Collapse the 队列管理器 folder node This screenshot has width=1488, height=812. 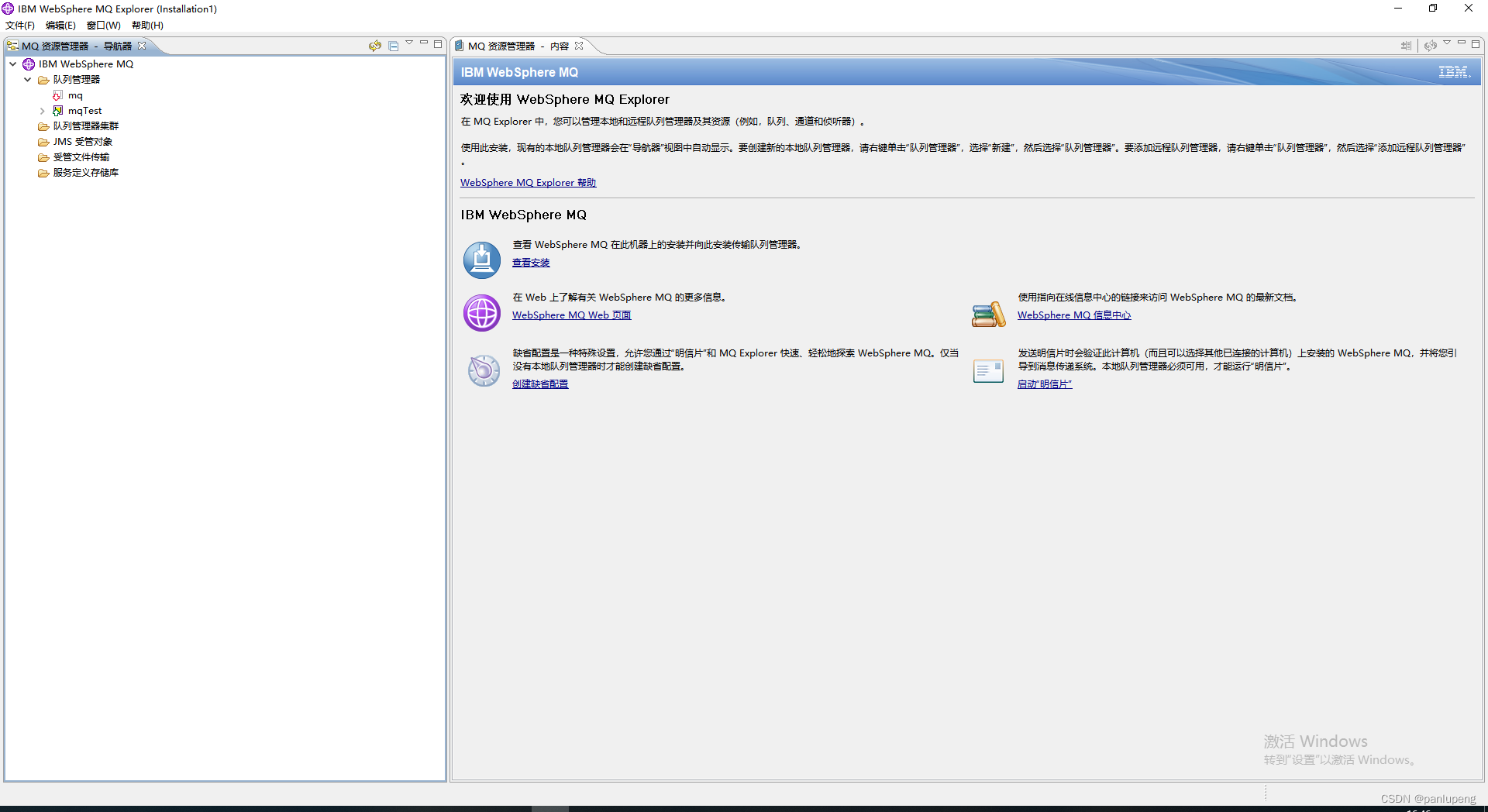coord(28,80)
